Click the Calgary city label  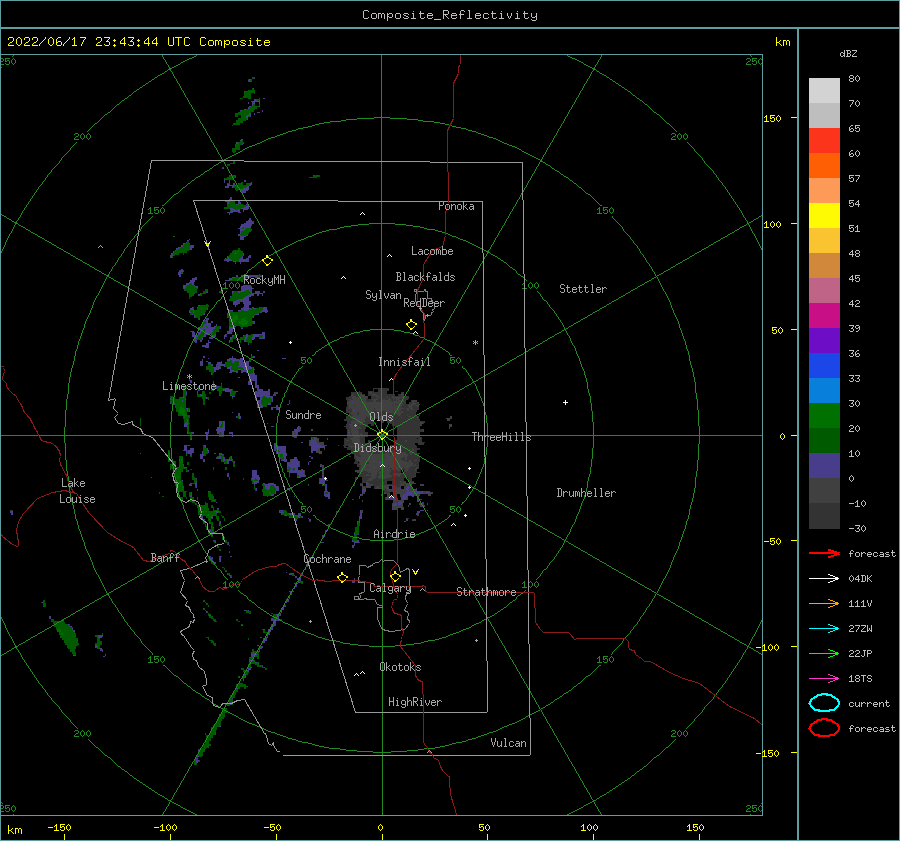390,588
